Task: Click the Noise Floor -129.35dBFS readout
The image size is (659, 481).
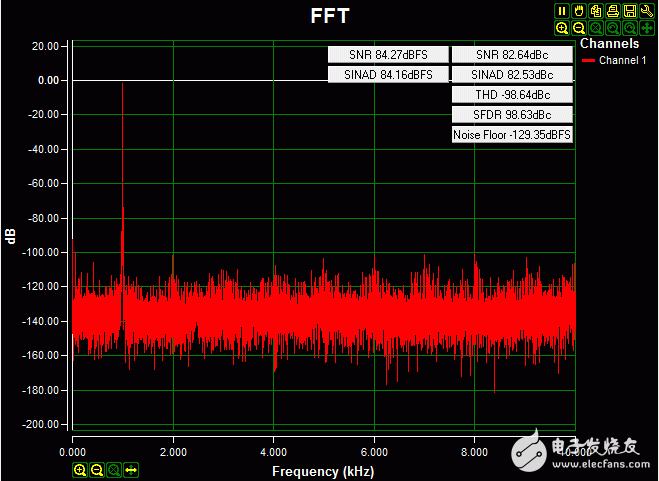Action: [512, 135]
